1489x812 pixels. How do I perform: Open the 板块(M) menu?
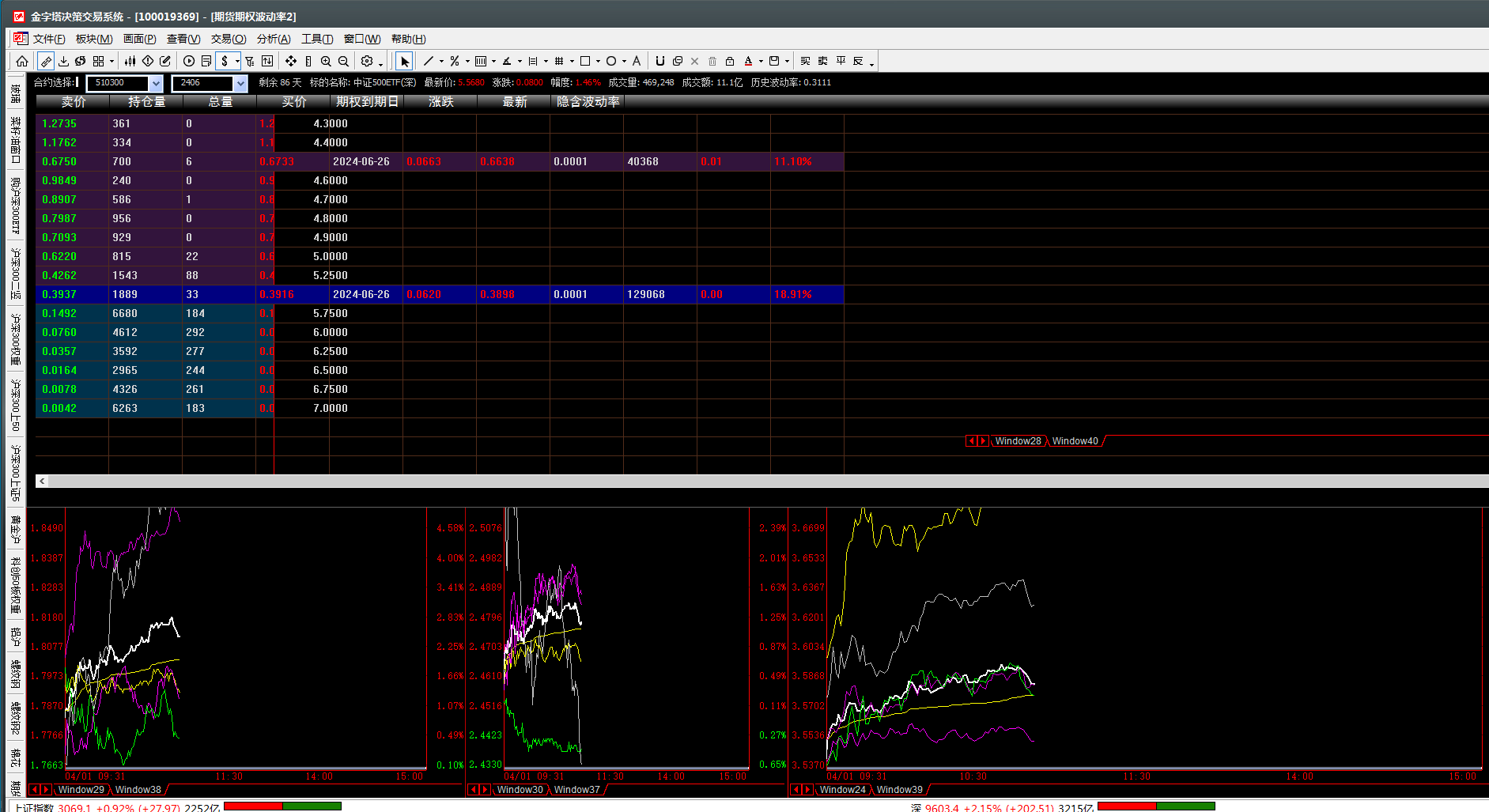(x=94, y=39)
